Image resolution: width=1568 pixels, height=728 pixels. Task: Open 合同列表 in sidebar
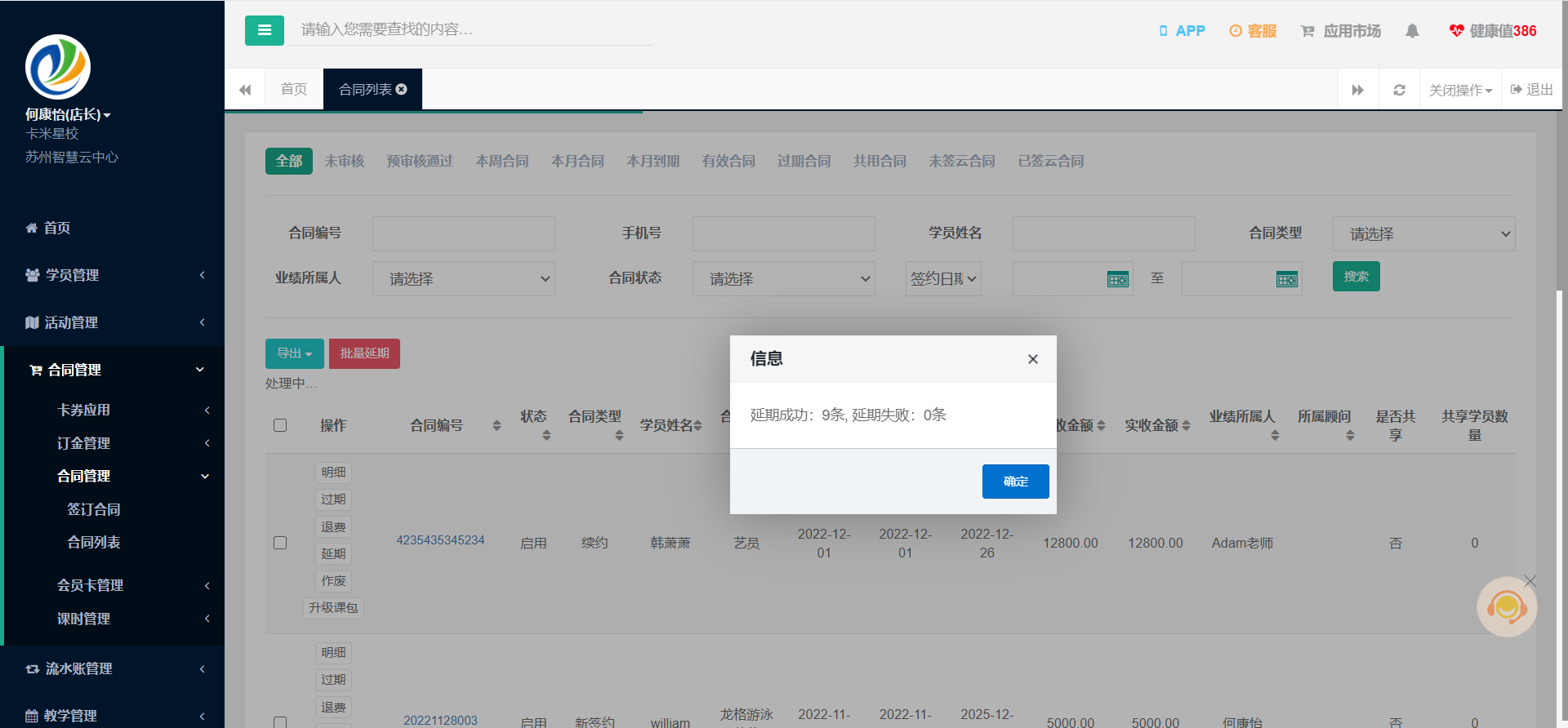coord(94,542)
